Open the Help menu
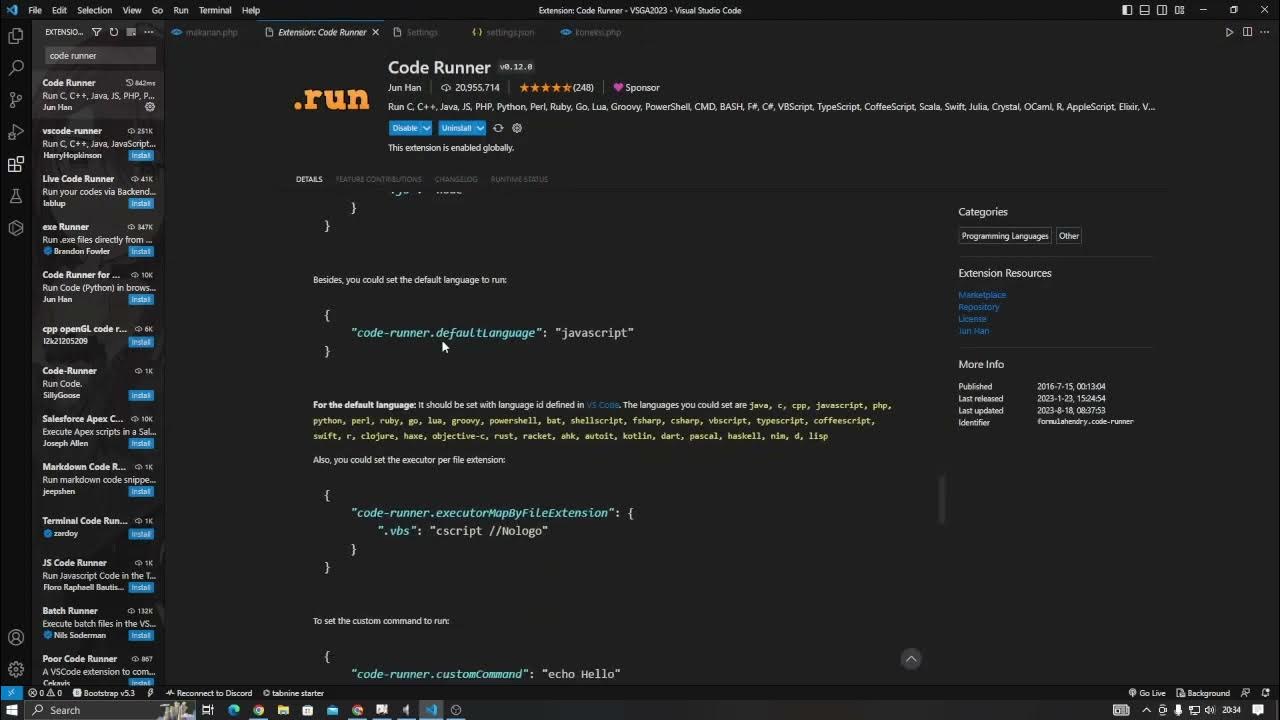This screenshot has height=720, width=1280. tap(251, 10)
